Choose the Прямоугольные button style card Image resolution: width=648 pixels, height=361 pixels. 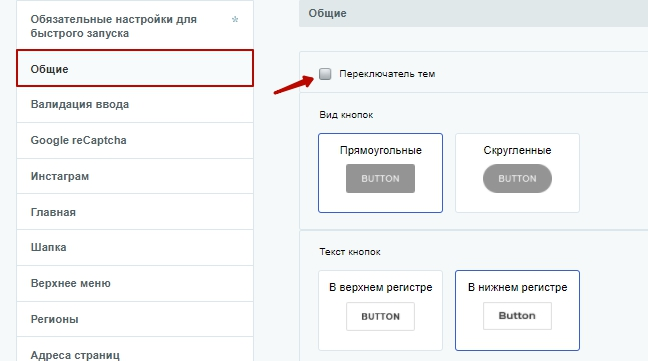coord(380,173)
